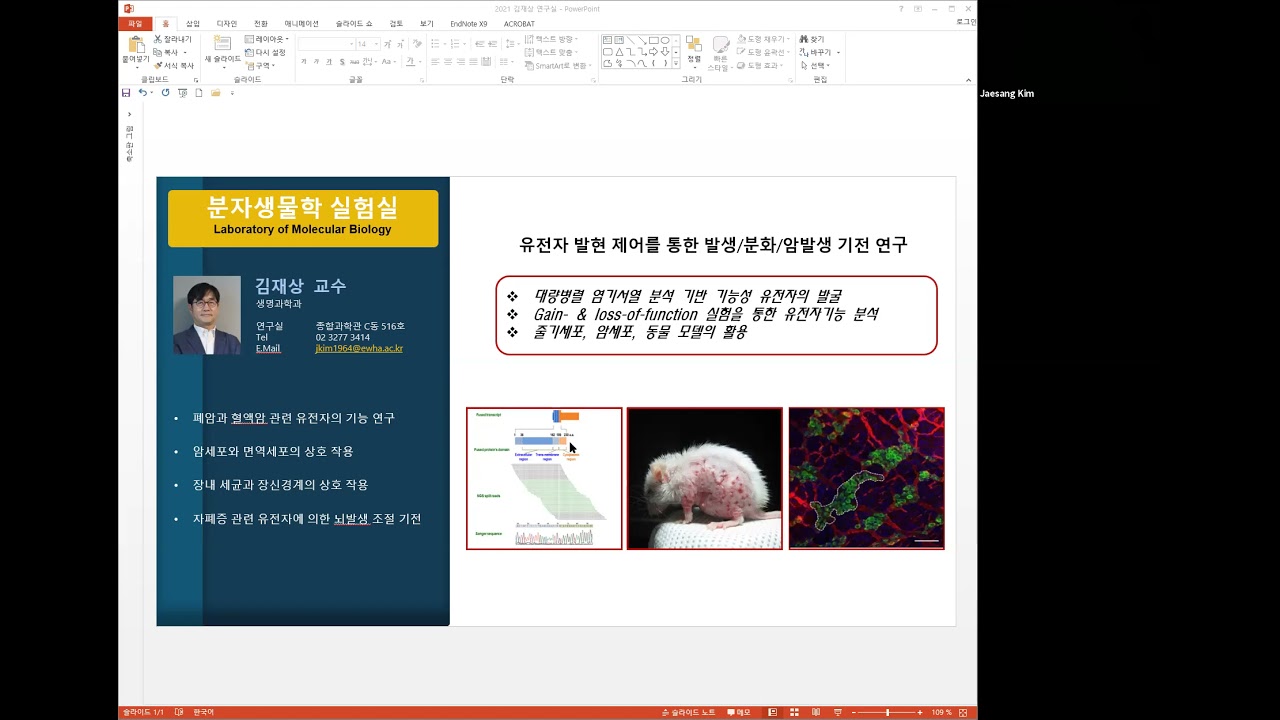Screen dimensions: 1280x720
Task: Select the rectangle shape in shapes gallery
Action: click(654, 40)
